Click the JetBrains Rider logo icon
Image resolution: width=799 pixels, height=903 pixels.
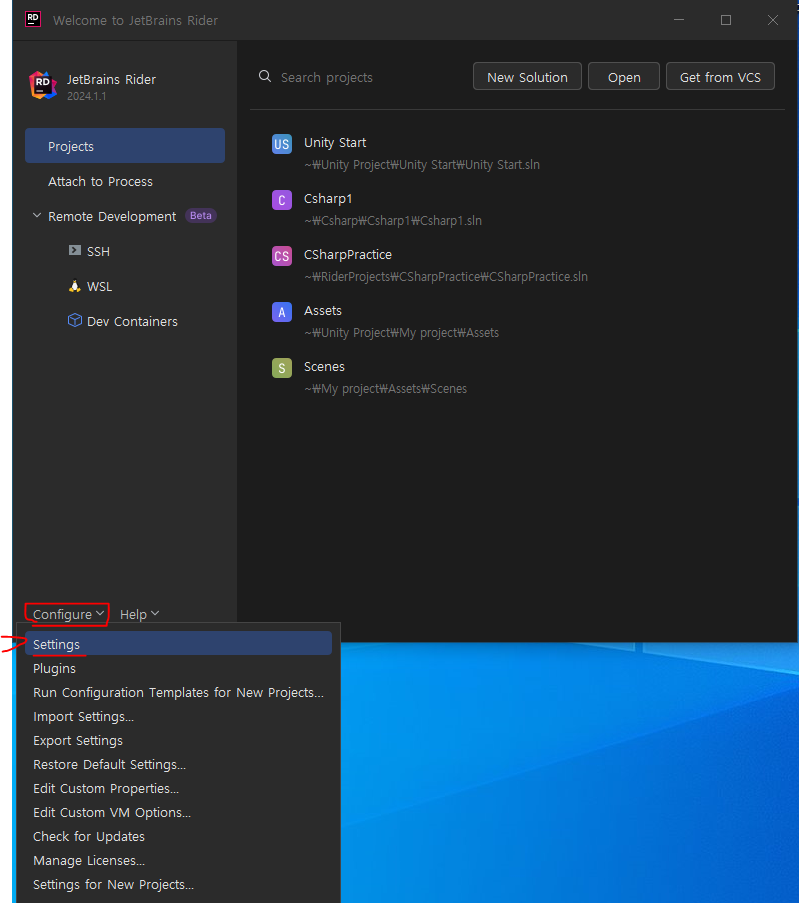pyautogui.click(x=43, y=85)
